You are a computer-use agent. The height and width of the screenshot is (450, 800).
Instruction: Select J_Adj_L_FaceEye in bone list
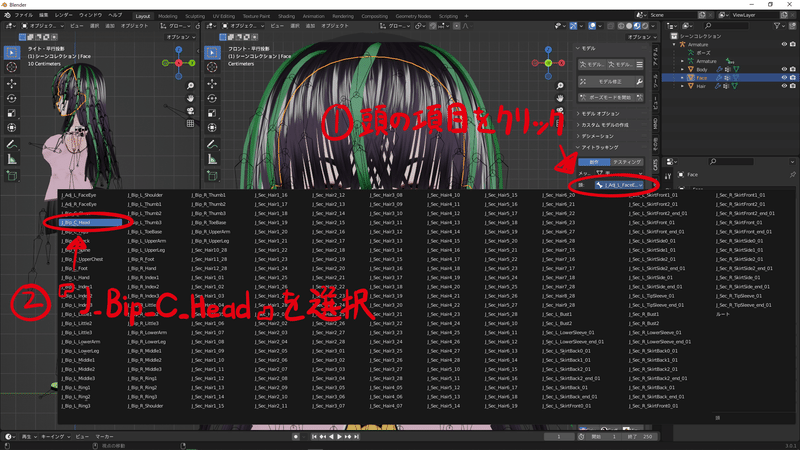[79, 195]
